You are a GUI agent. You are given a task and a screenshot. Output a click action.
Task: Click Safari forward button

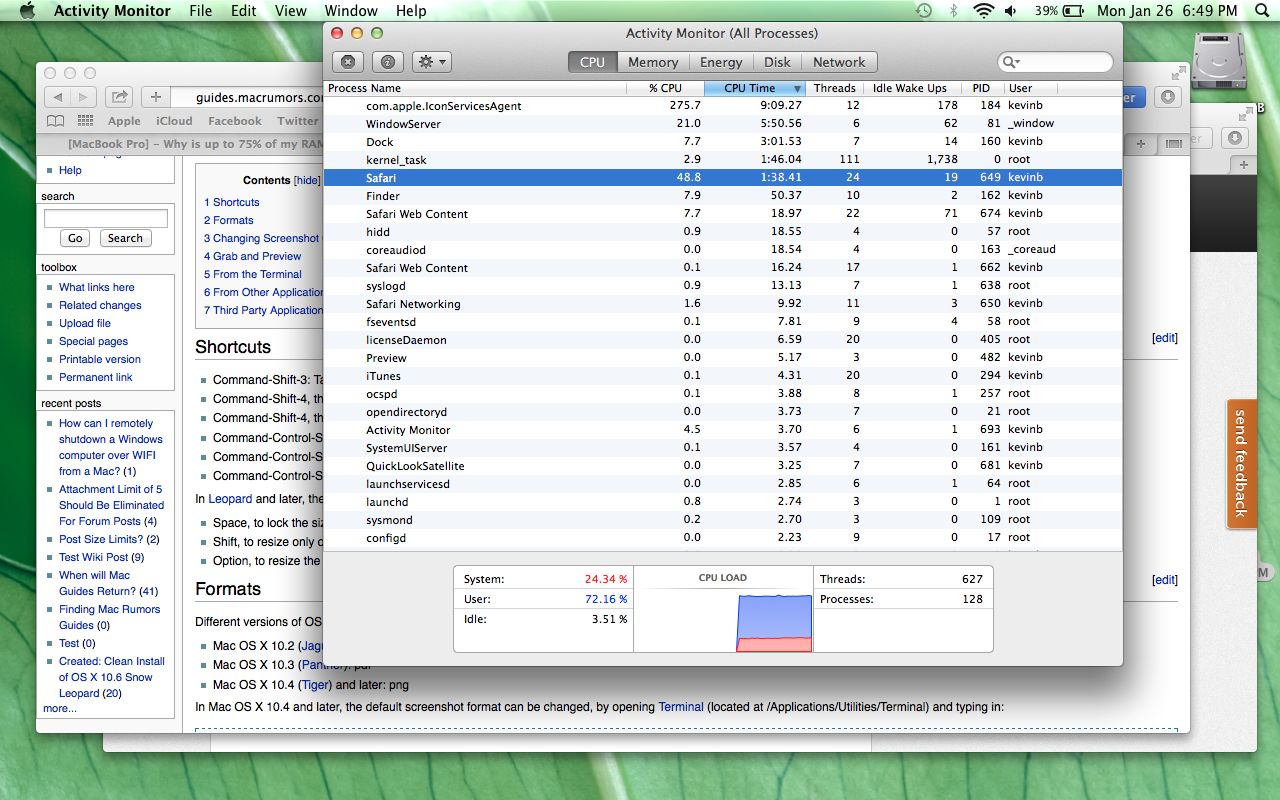[x=84, y=97]
